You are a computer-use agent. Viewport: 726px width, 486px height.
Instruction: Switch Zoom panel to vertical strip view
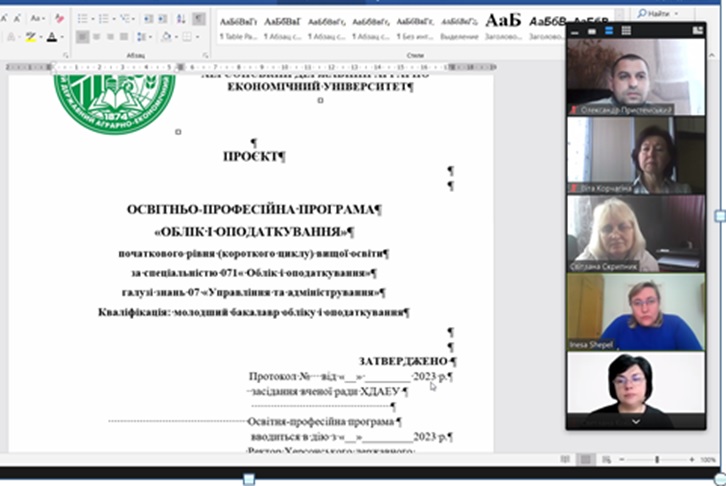[x=609, y=31]
